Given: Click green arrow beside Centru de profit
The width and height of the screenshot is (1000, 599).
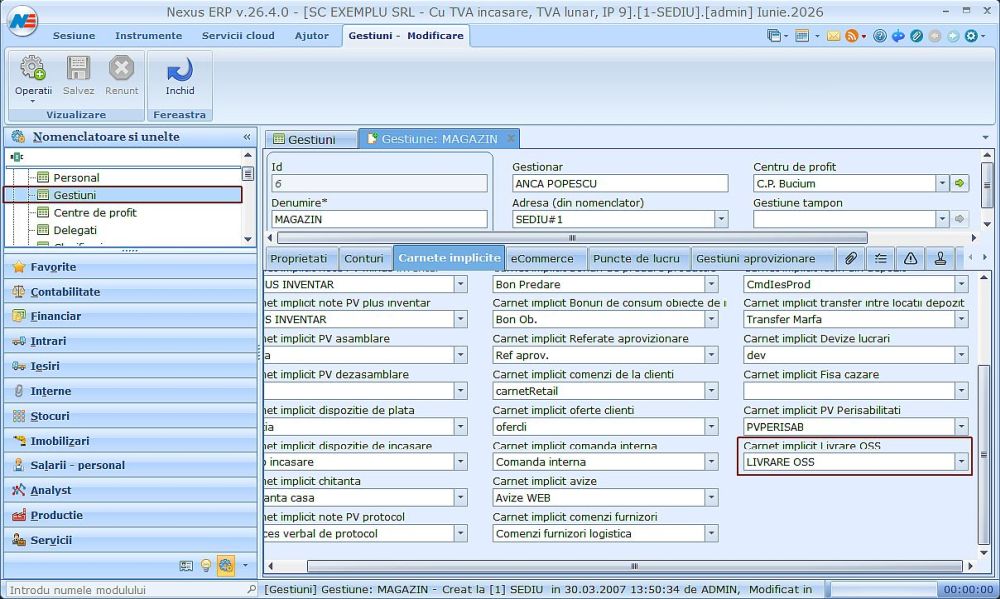Looking at the screenshot, I should [959, 183].
